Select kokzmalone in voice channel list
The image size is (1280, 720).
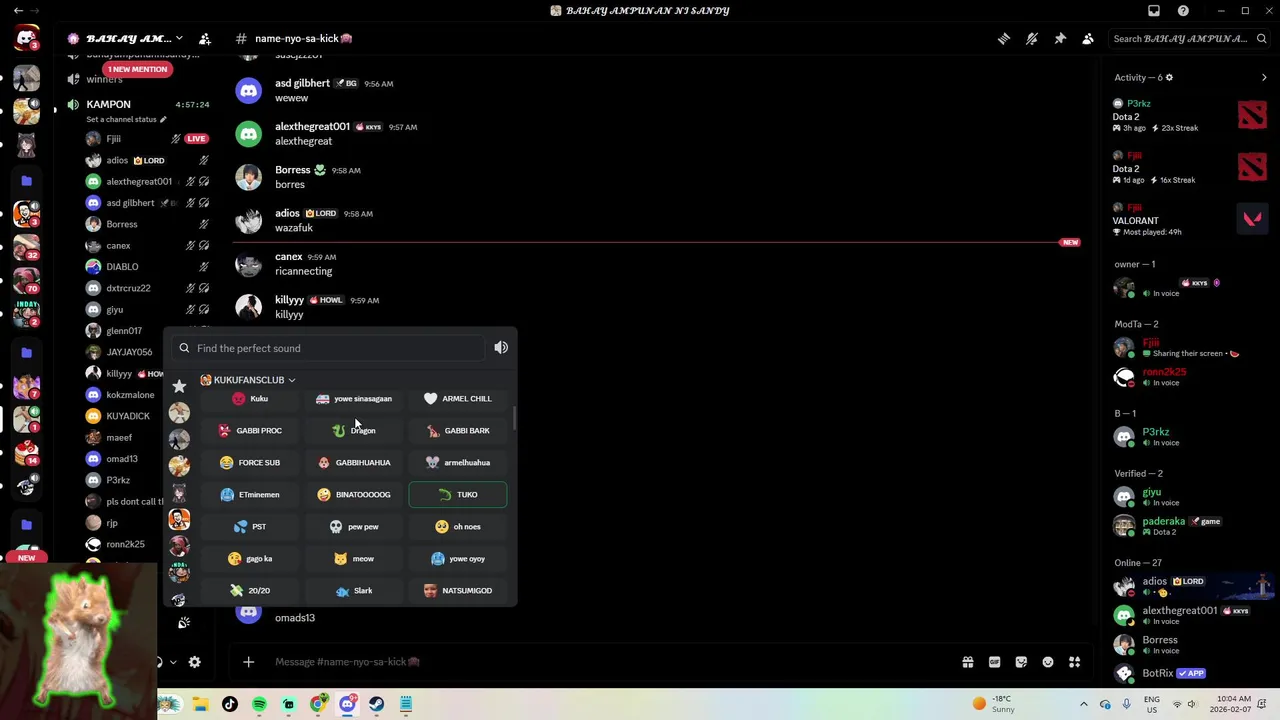pyautogui.click(x=130, y=395)
